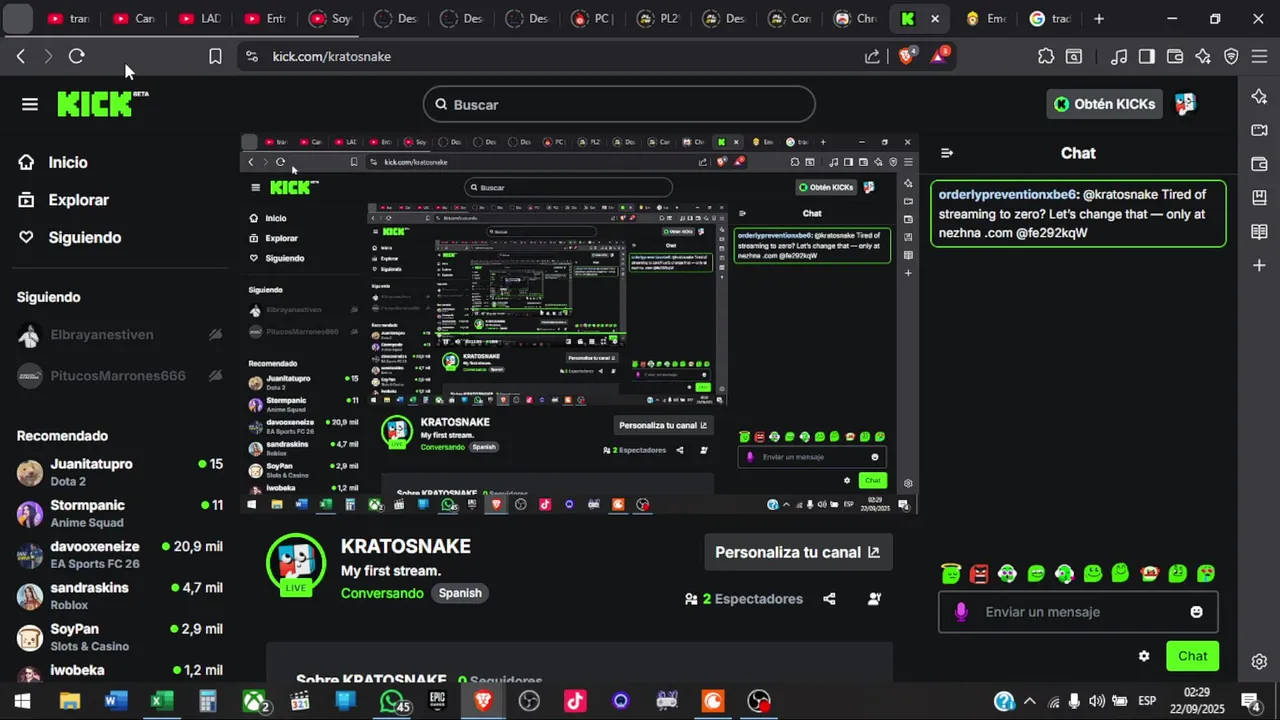
Task: Open recommended channel sandraskins
Action: tap(120, 596)
